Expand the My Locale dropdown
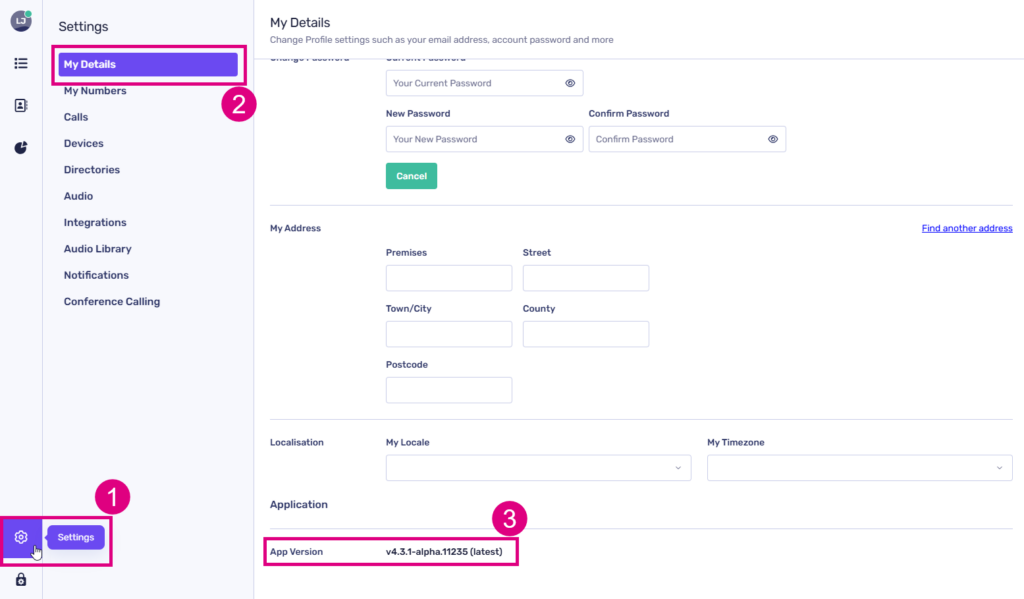The height and width of the screenshot is (599, 1024). coord(538,468)
